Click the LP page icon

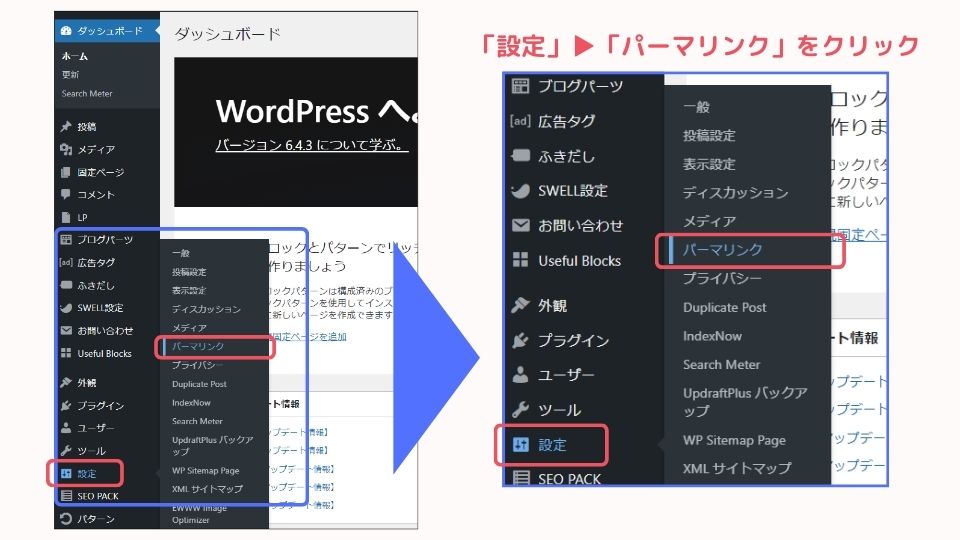[66, 217]
